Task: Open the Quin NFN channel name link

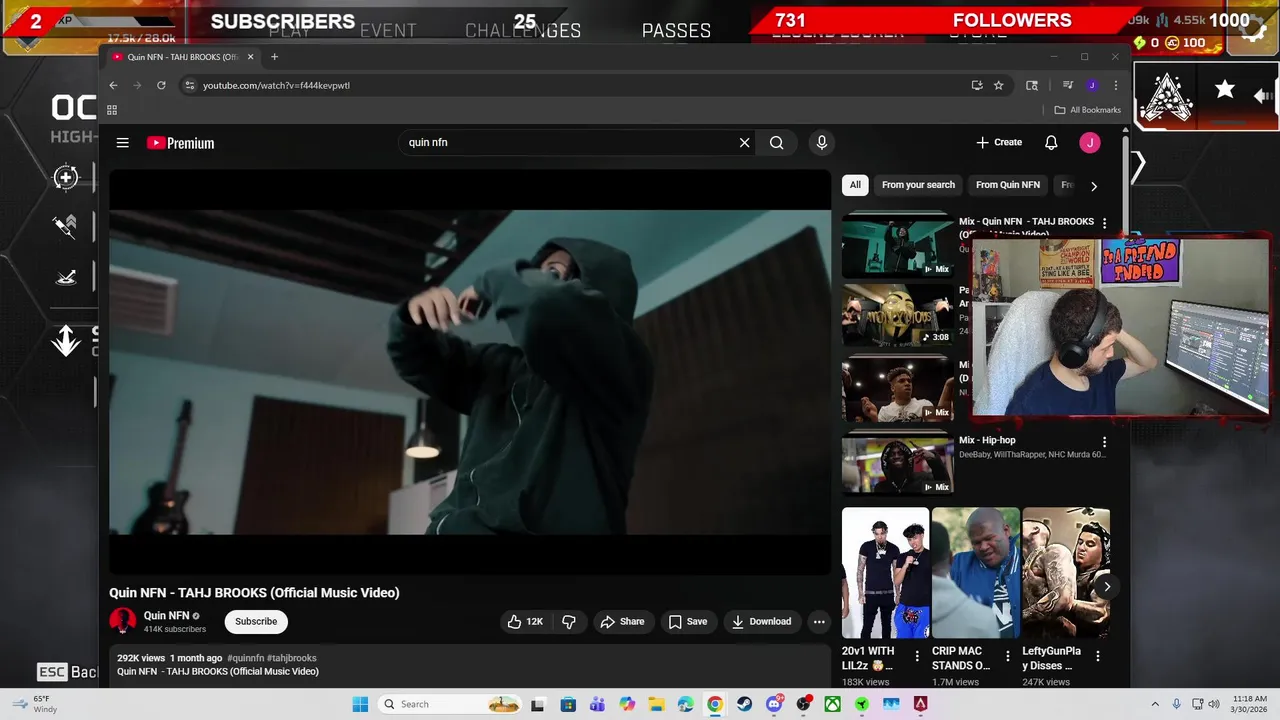Action: coord(166,616)
